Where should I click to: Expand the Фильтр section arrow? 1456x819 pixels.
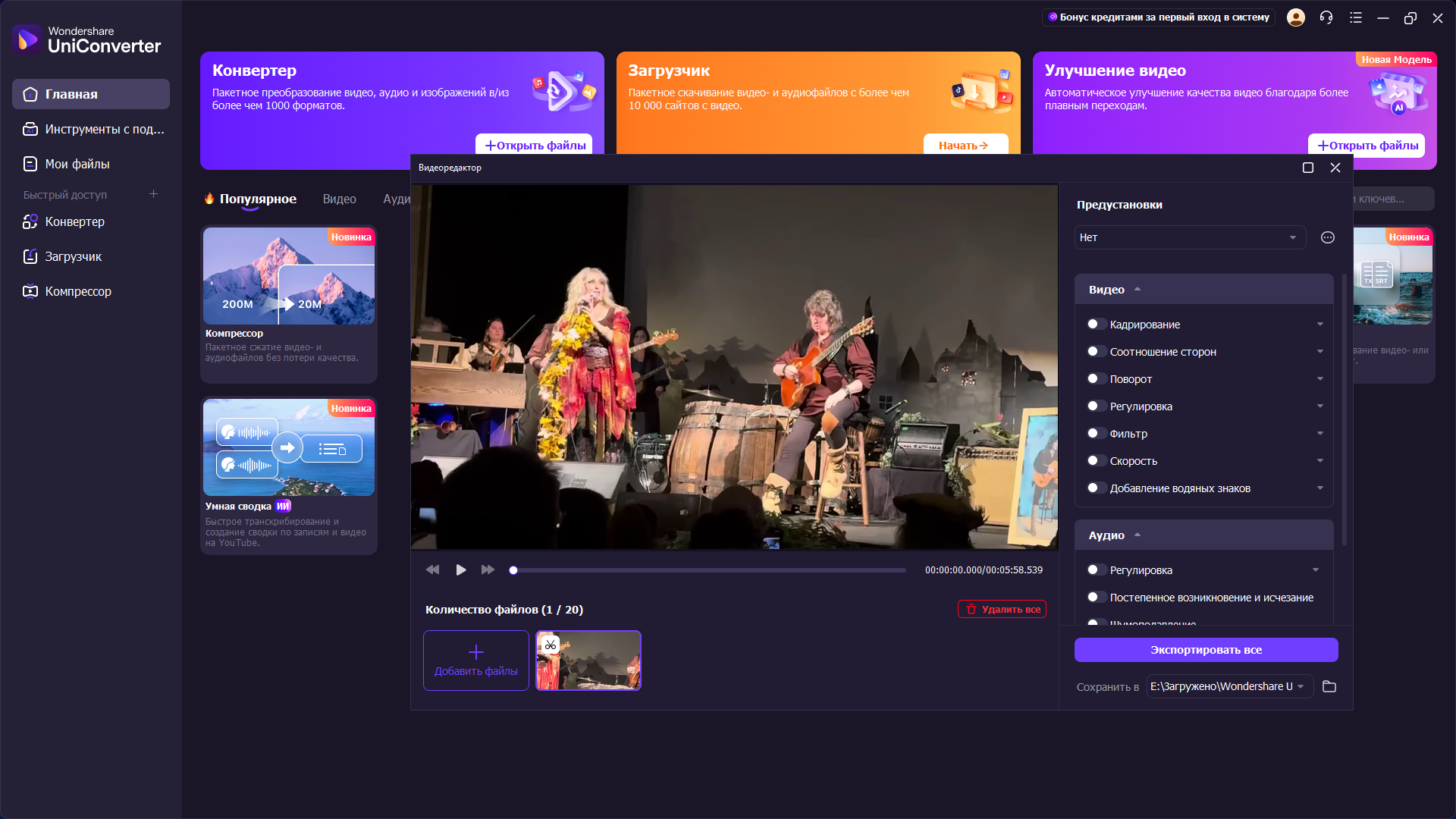1320,434
